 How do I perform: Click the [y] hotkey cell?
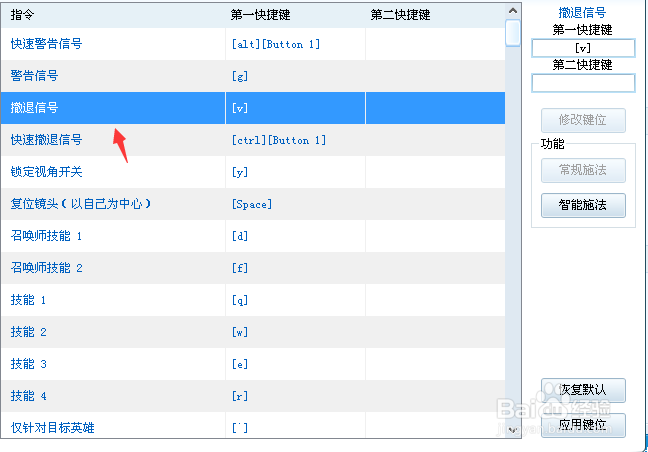(295, 172)
